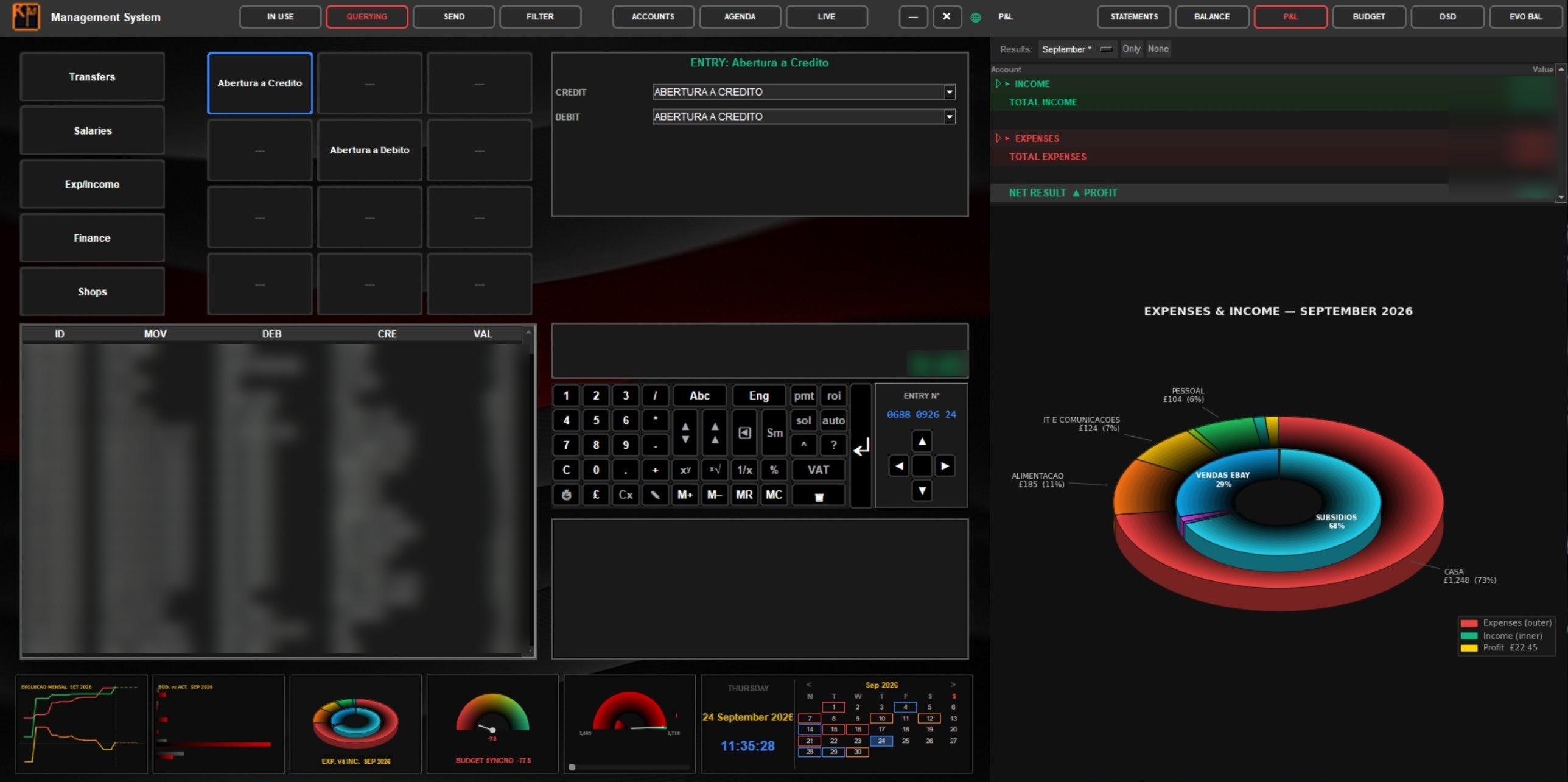Switch to the BALANCE tab

click(x=1212, y=16)
